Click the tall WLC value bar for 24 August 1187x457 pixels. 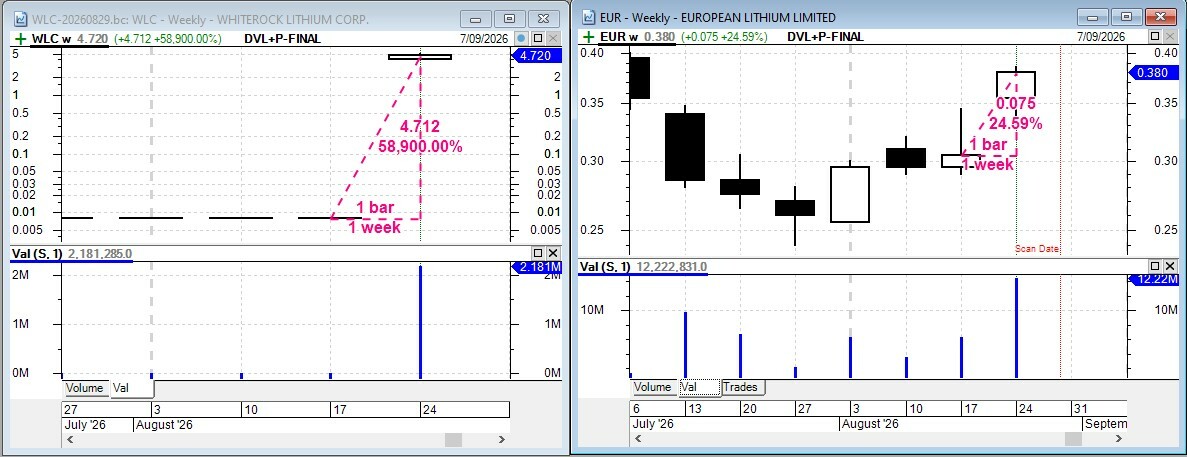pyautogui.click(x=420, y=322)
